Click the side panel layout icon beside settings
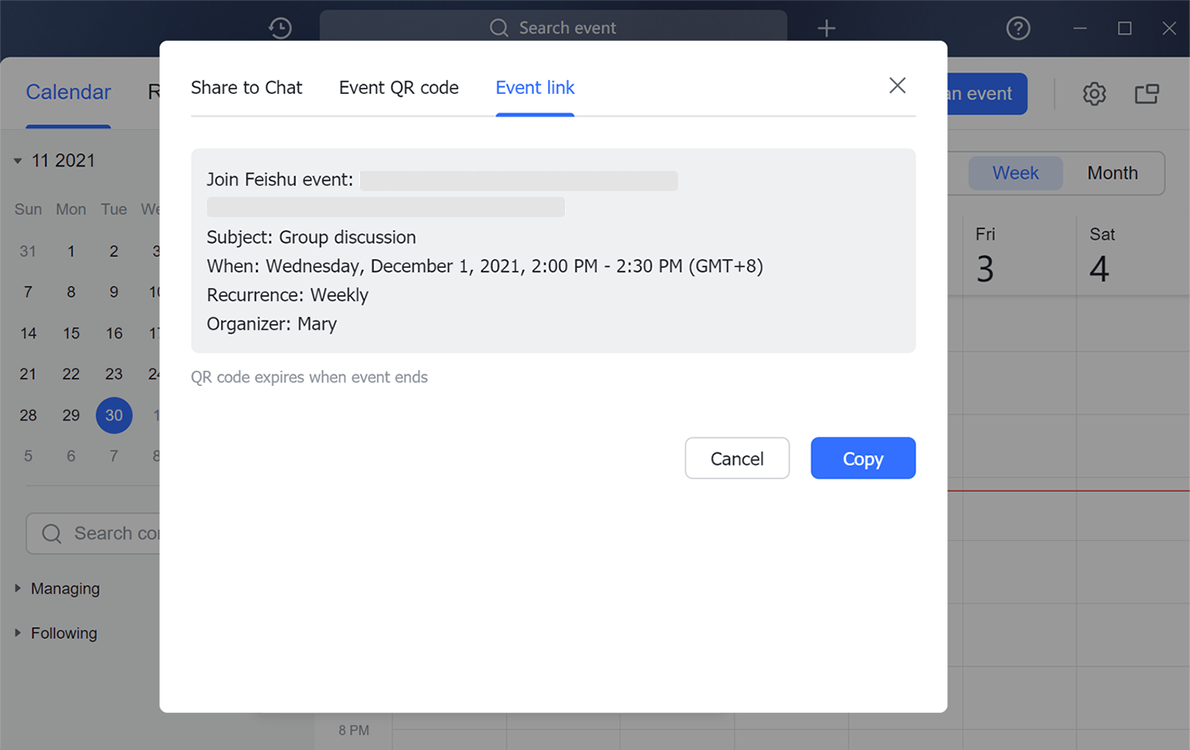 click(x=1146, y=93)
